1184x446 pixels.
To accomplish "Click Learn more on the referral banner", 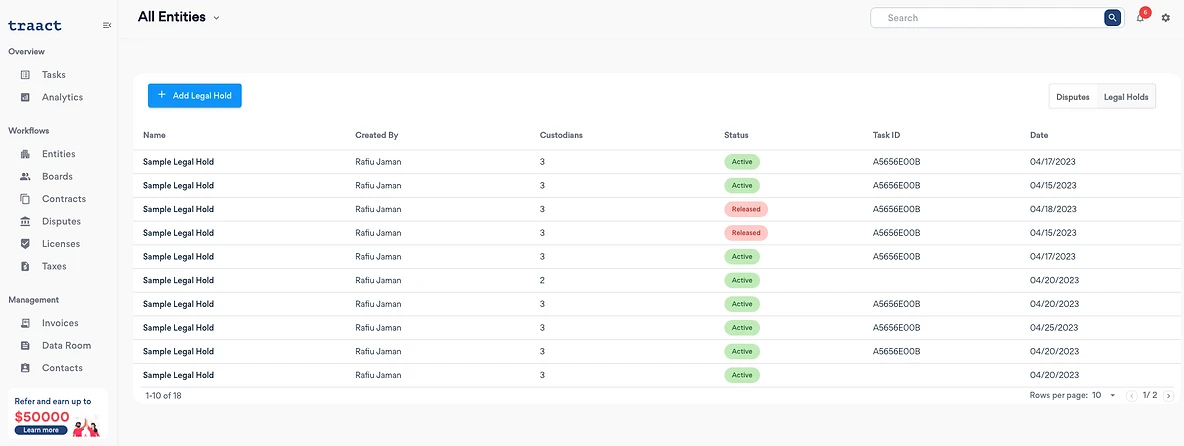I will coord(41,430).
